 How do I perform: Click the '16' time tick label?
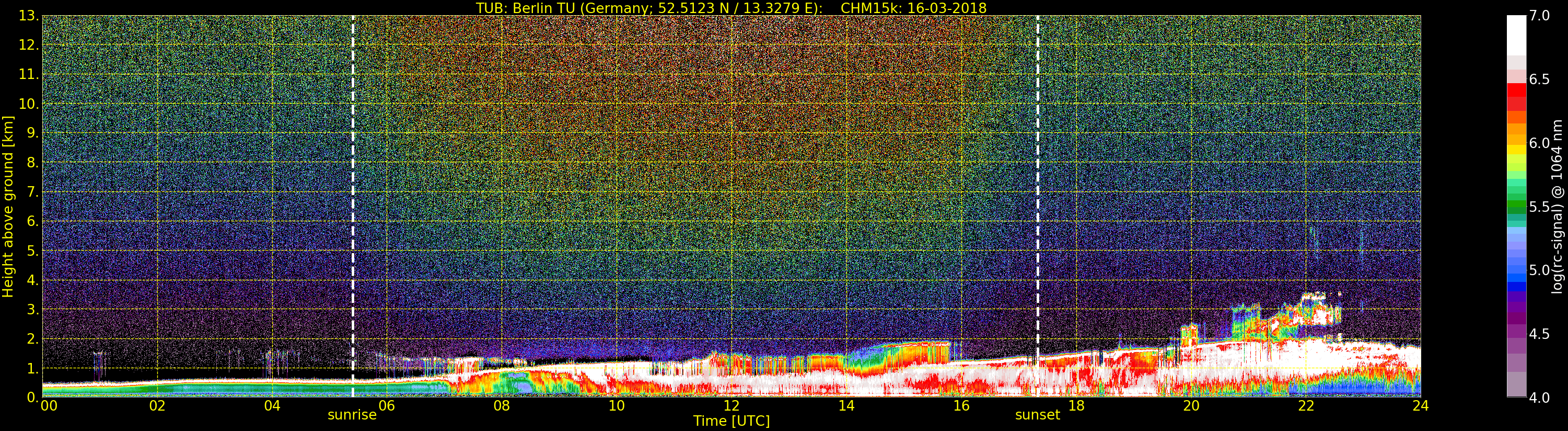point(961,405)
